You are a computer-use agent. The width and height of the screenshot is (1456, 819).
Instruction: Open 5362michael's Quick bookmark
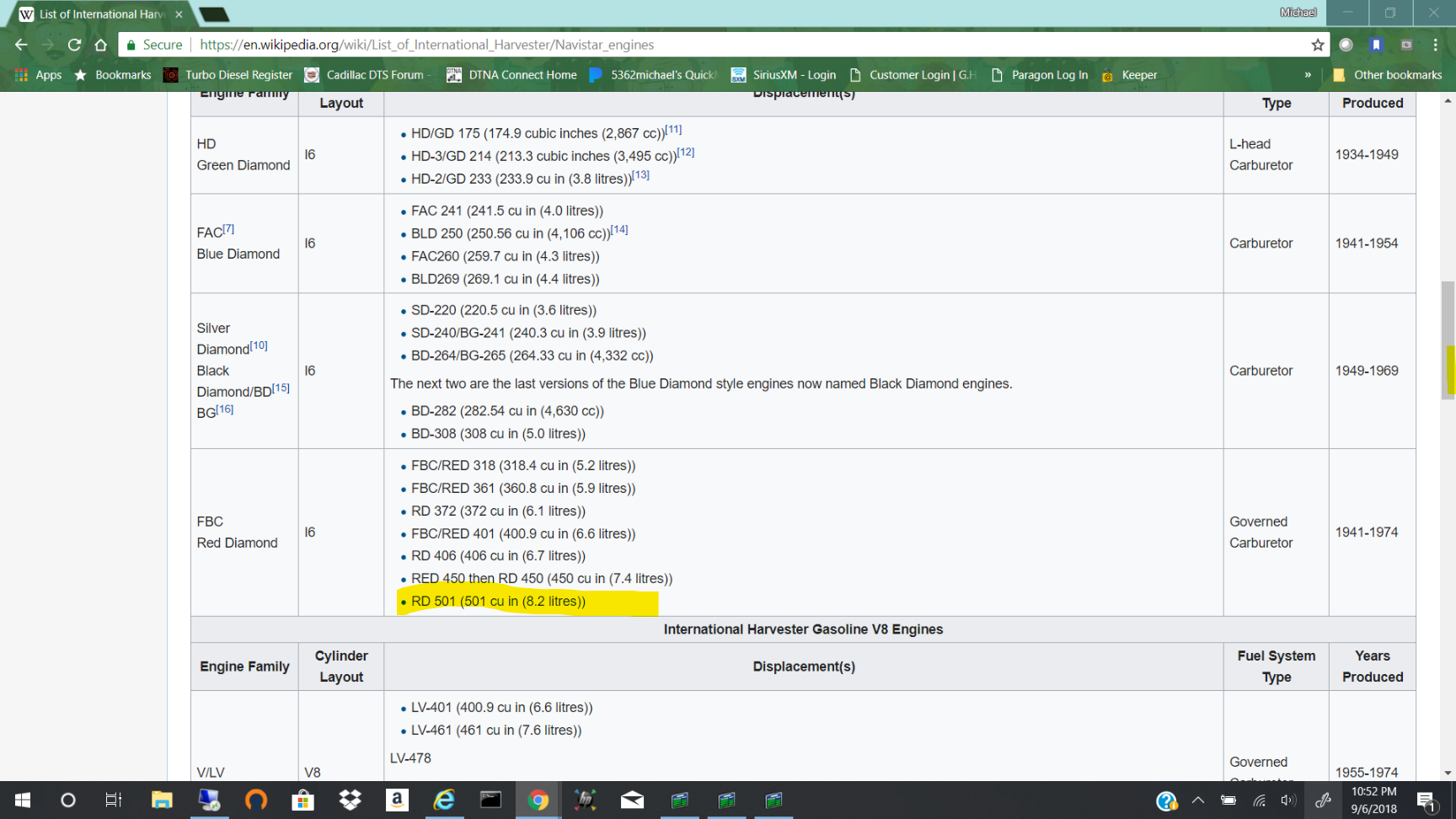pyautogui.click(x=653, y=75)
